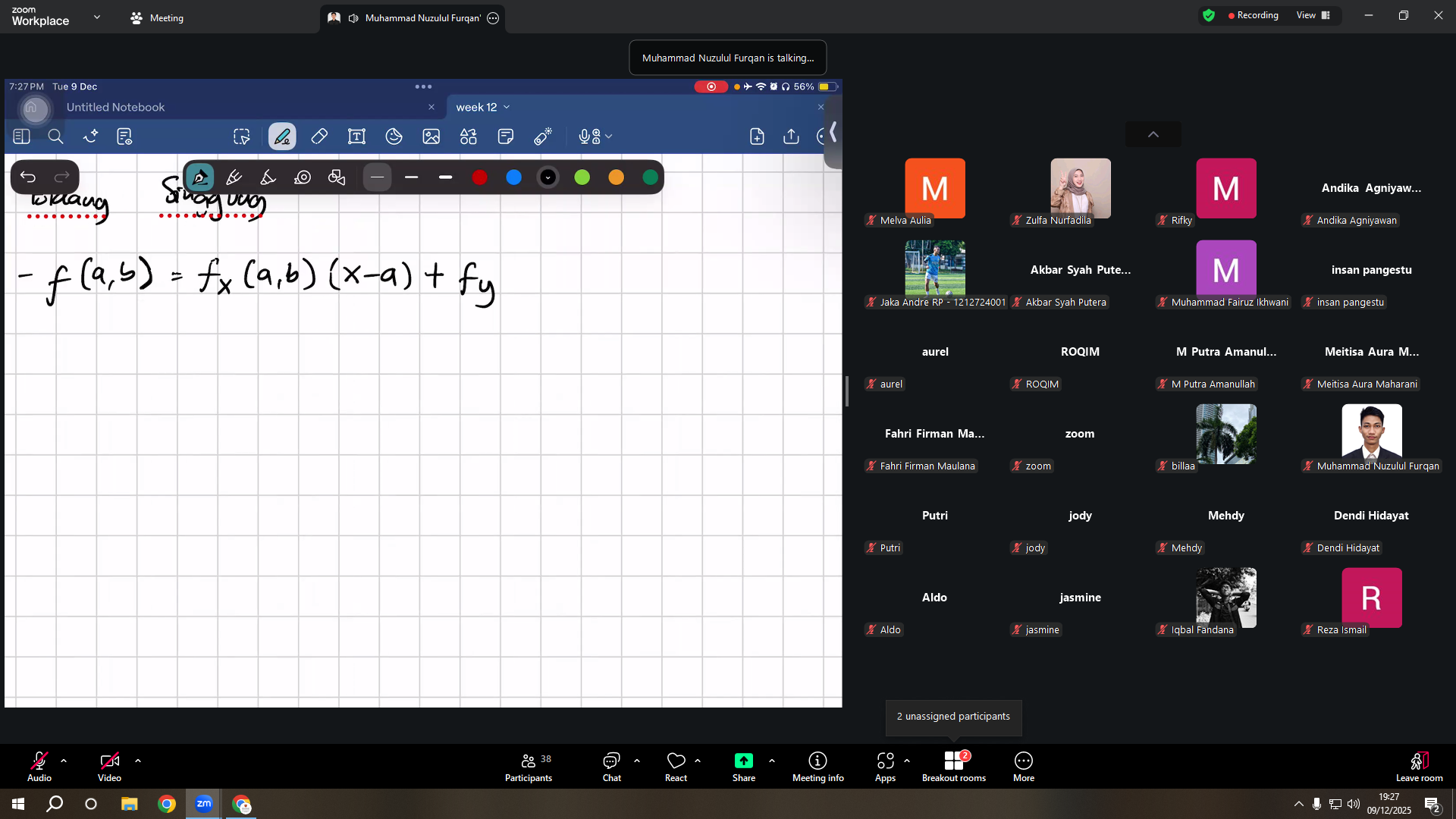Screen dimensions: 1456x819
Task: Select the ball pen style
Action: coord(234,177)
